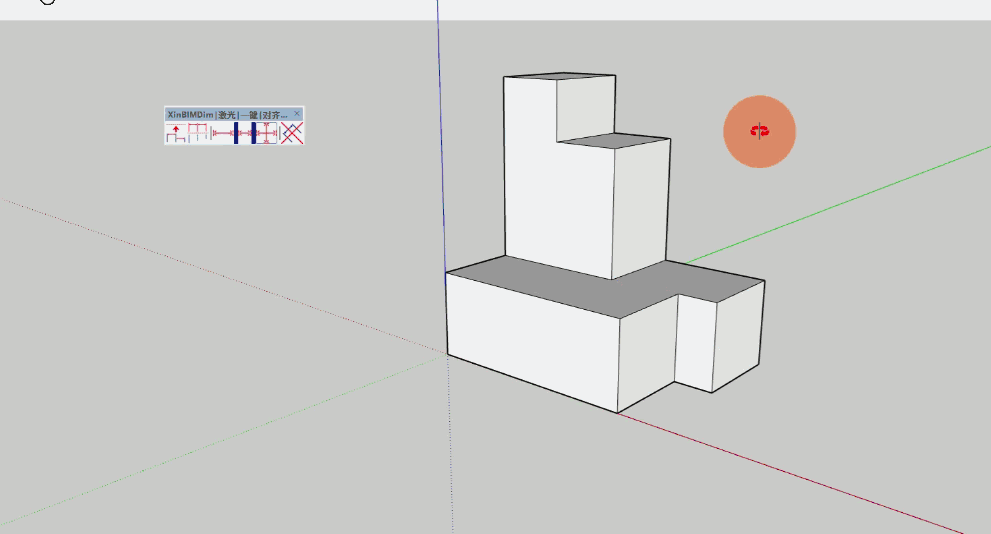Click the blue vertical axis line
The width and height of the screenshot is (991, 534).
pos(439,150)
